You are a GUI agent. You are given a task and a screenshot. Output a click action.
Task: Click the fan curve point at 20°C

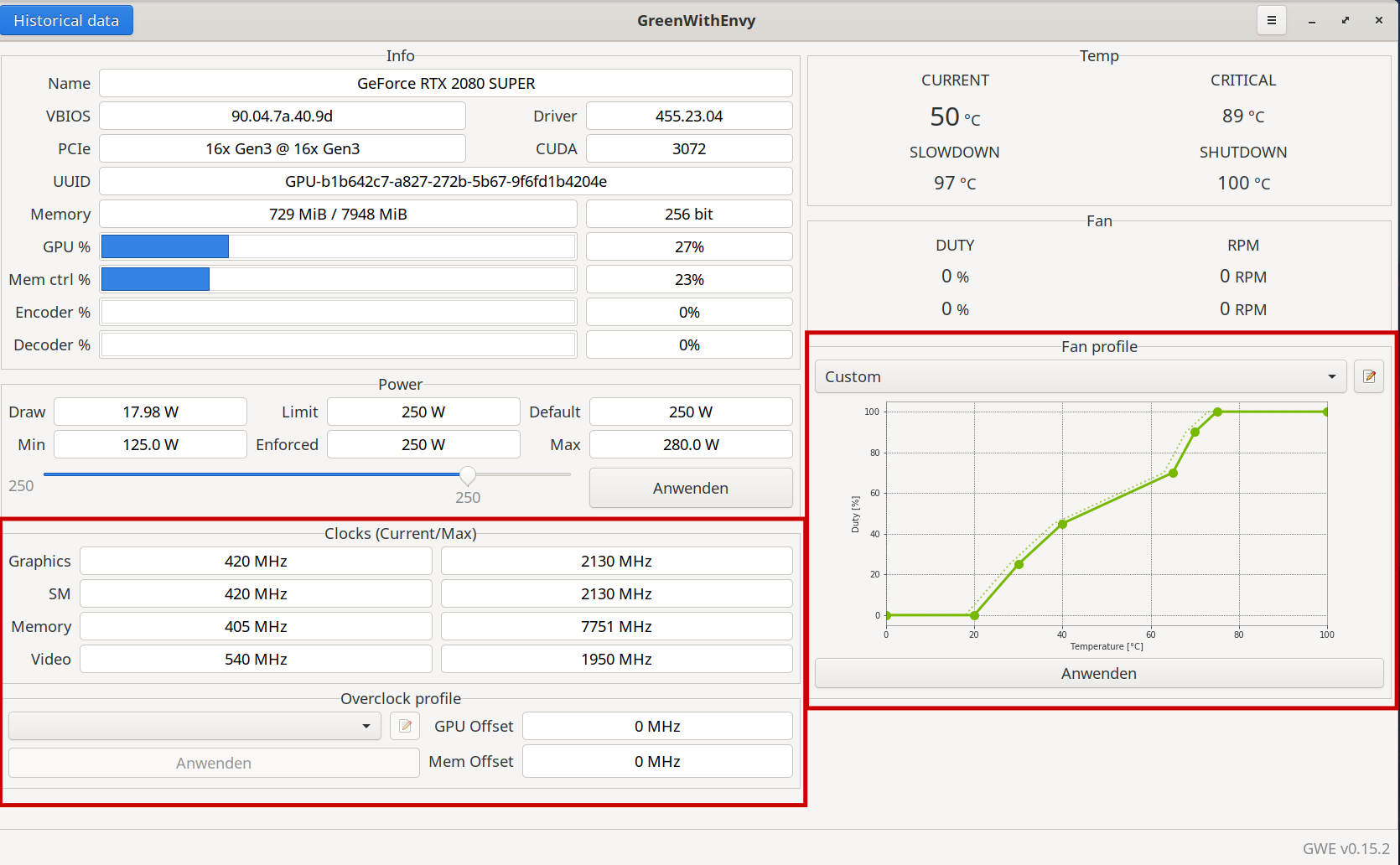pyautogui.click(x=974, y=615)
